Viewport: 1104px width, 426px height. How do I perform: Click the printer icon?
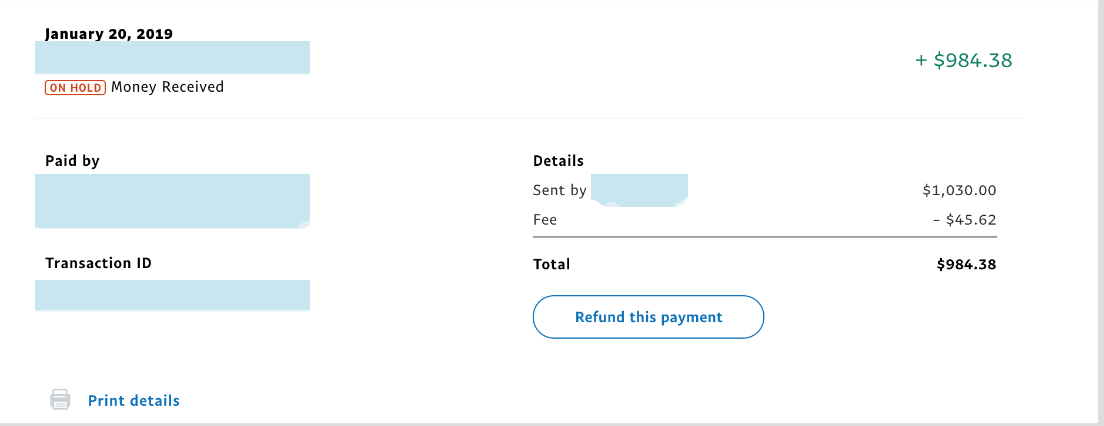[x=61, y=400]
